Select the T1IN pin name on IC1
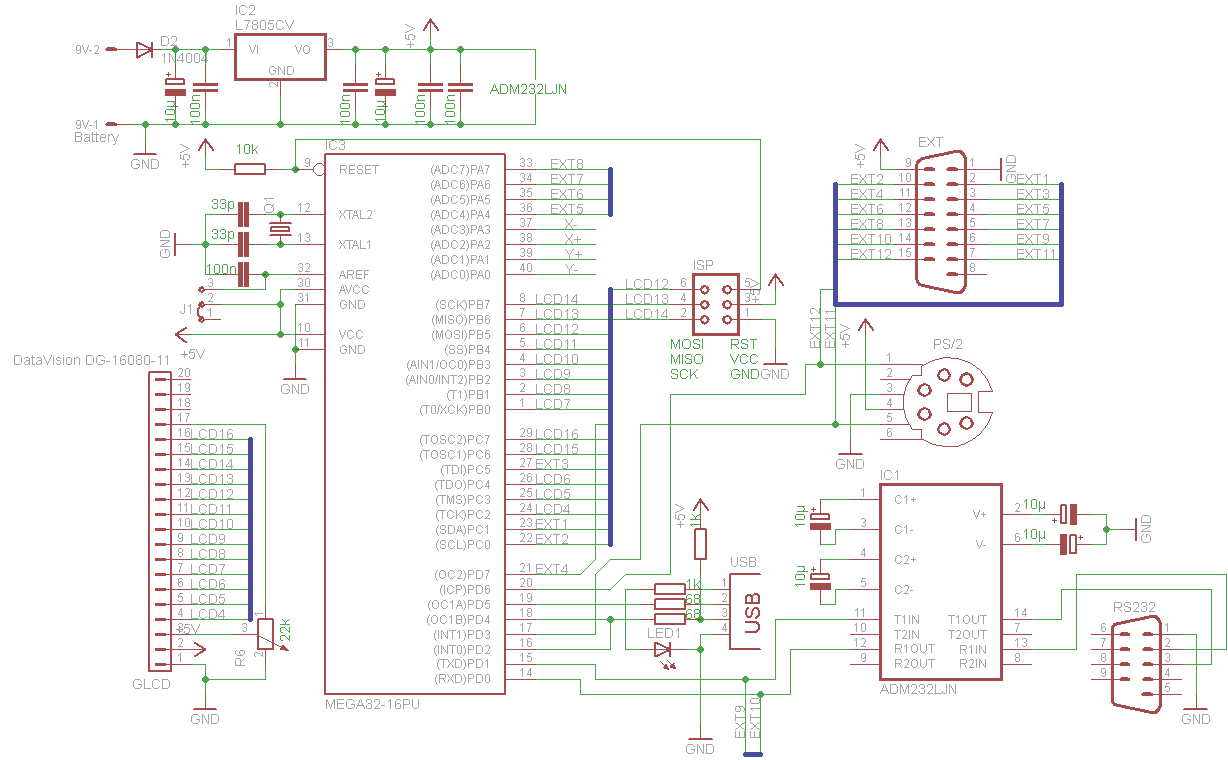This screenshot has height=760, width=1228. 908,619
